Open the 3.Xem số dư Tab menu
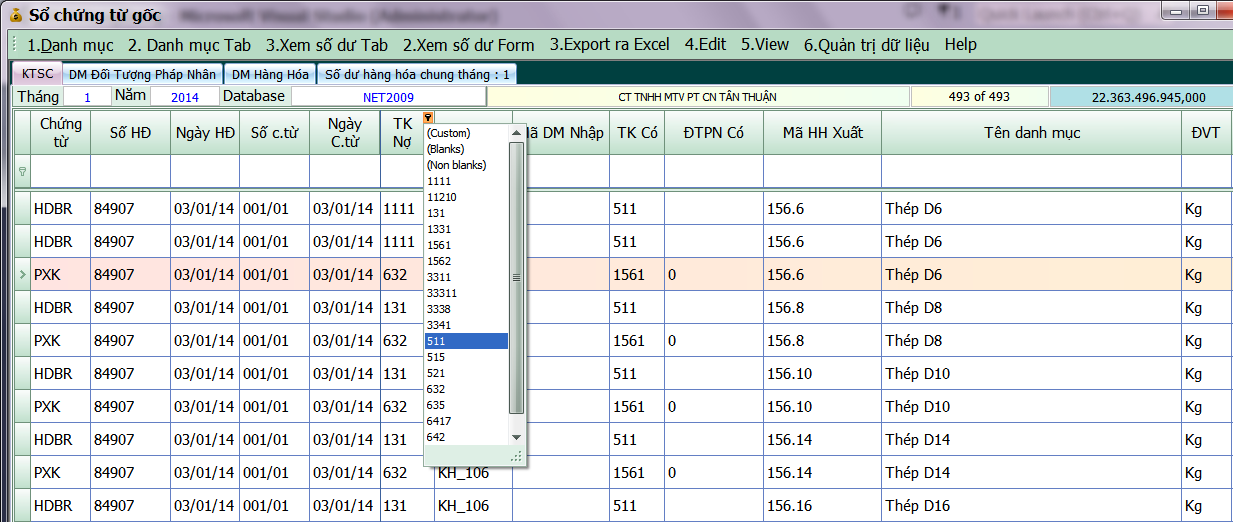 click(x=327, y=45)
